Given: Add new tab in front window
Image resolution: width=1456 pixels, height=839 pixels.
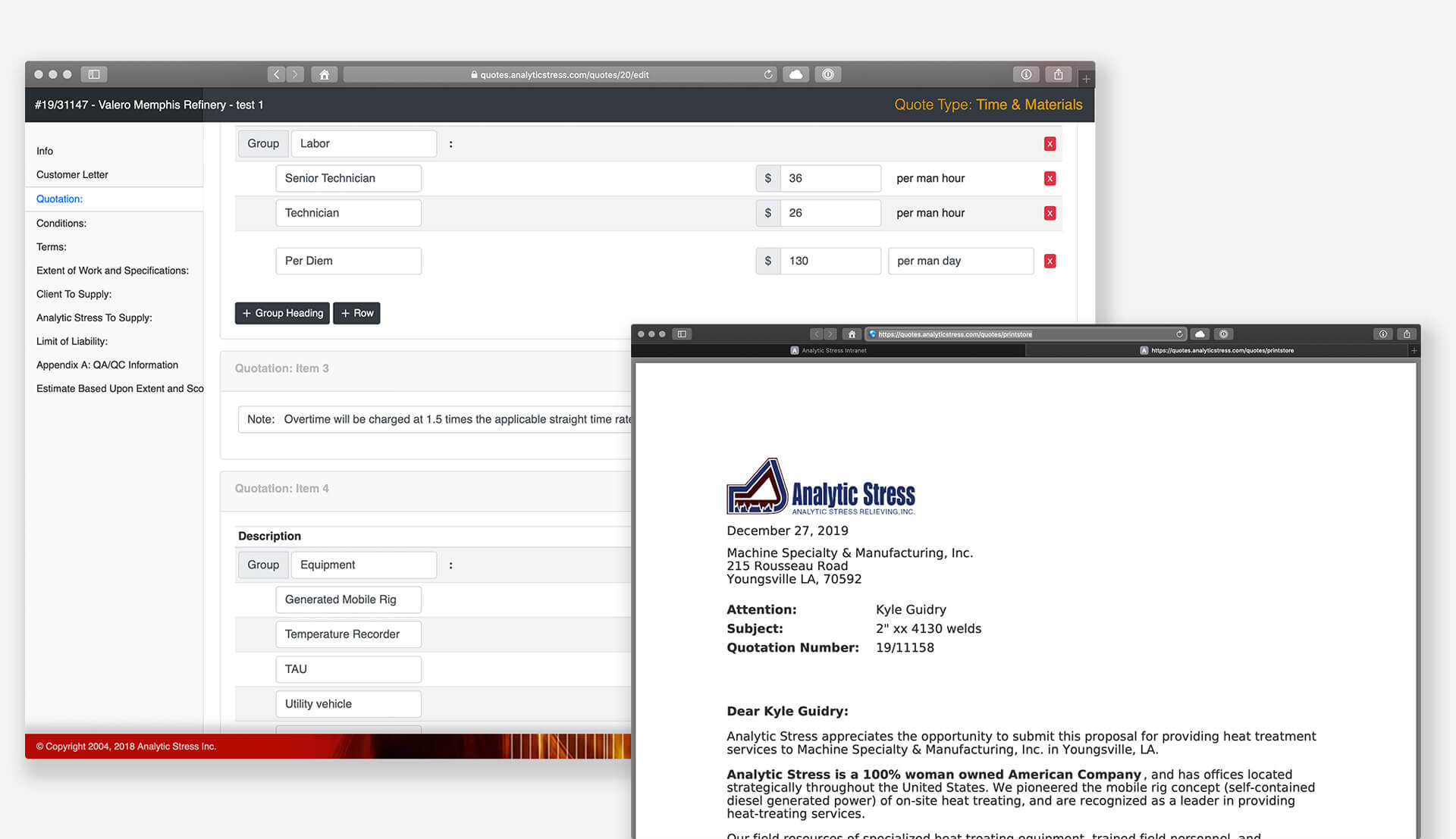Looking at the screenshot, I should point(1414,351).
